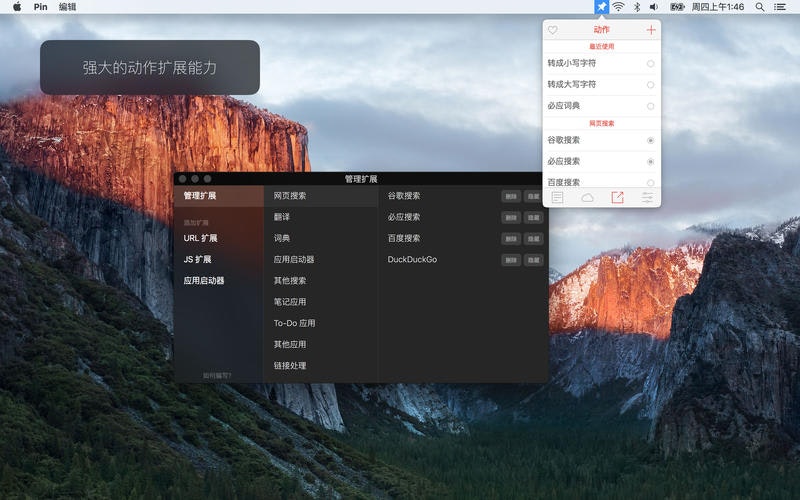
Task: Toggle radio for 百度搜索 in popover
Action: (651, 183)
